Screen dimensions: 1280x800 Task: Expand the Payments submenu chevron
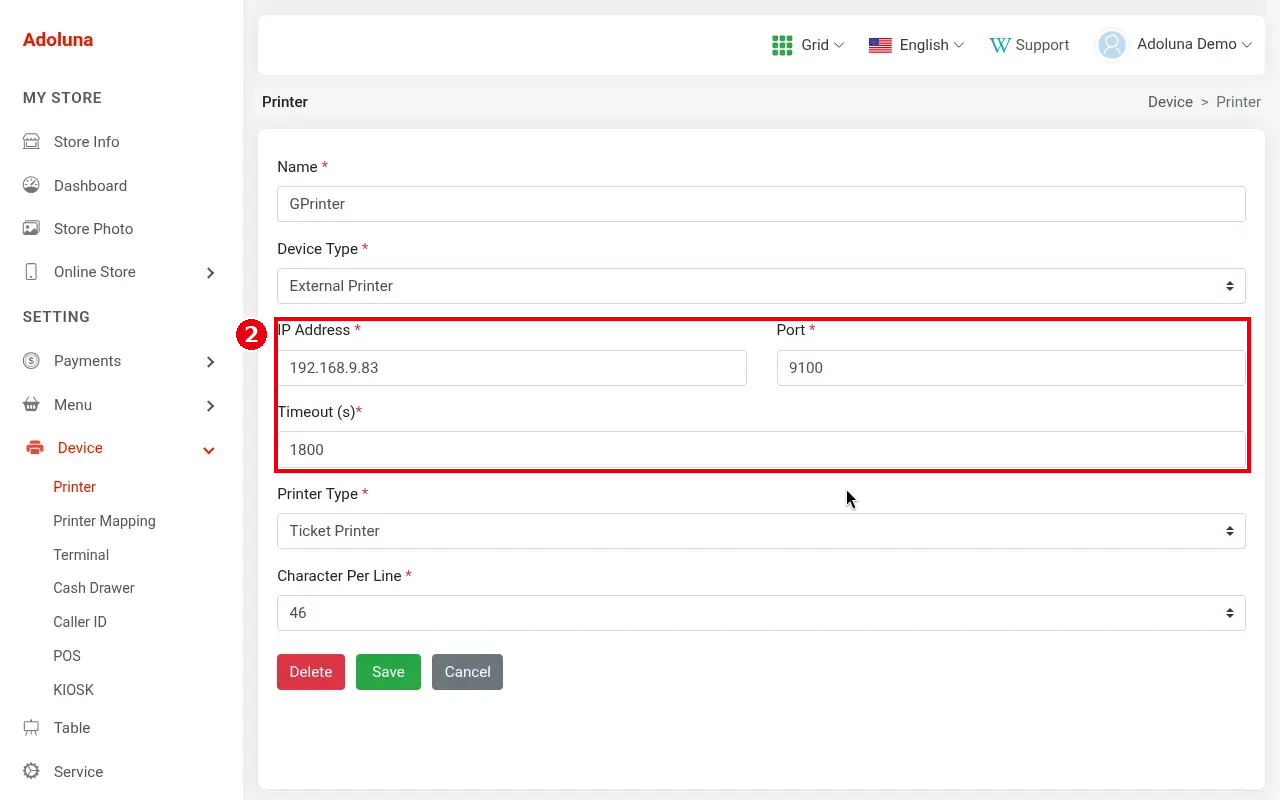pyautogui.click(x=210, y=362)
